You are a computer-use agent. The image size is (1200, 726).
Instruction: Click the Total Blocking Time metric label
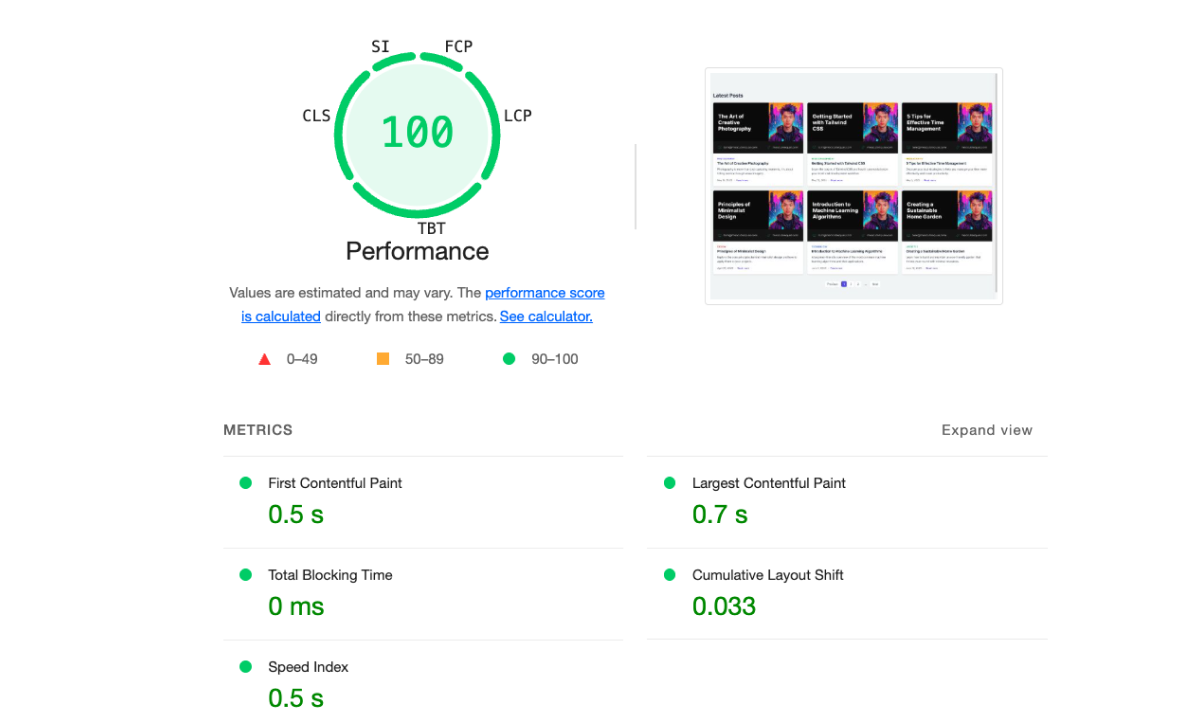[330, 575]
